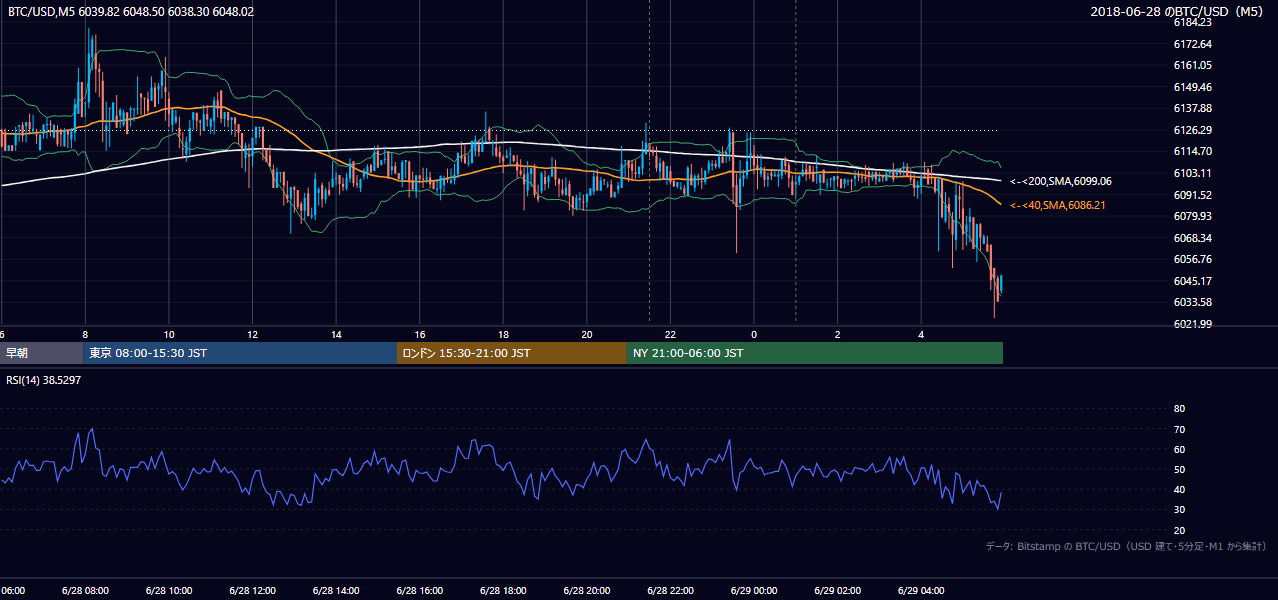Viewport: 1278px width, 600px height.
Task: Click the 6/28 12:00 time label
Action: pyautogui.click(x=252, y=591)
